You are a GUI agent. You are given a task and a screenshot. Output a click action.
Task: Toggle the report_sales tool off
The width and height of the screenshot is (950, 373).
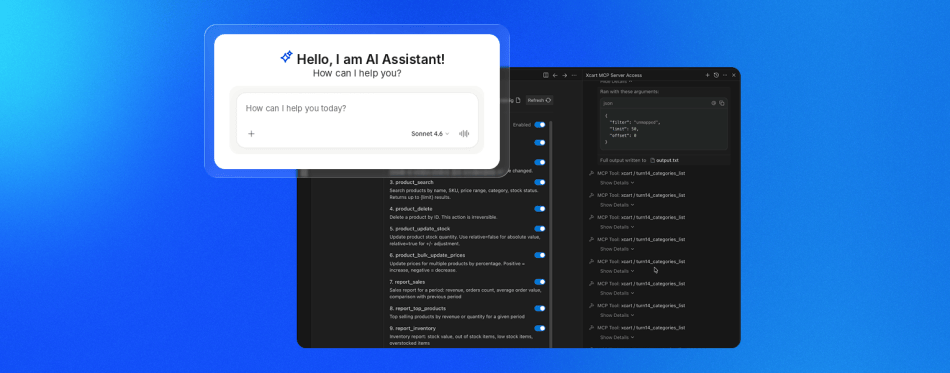pyautogui.click(x=540, y=282)
